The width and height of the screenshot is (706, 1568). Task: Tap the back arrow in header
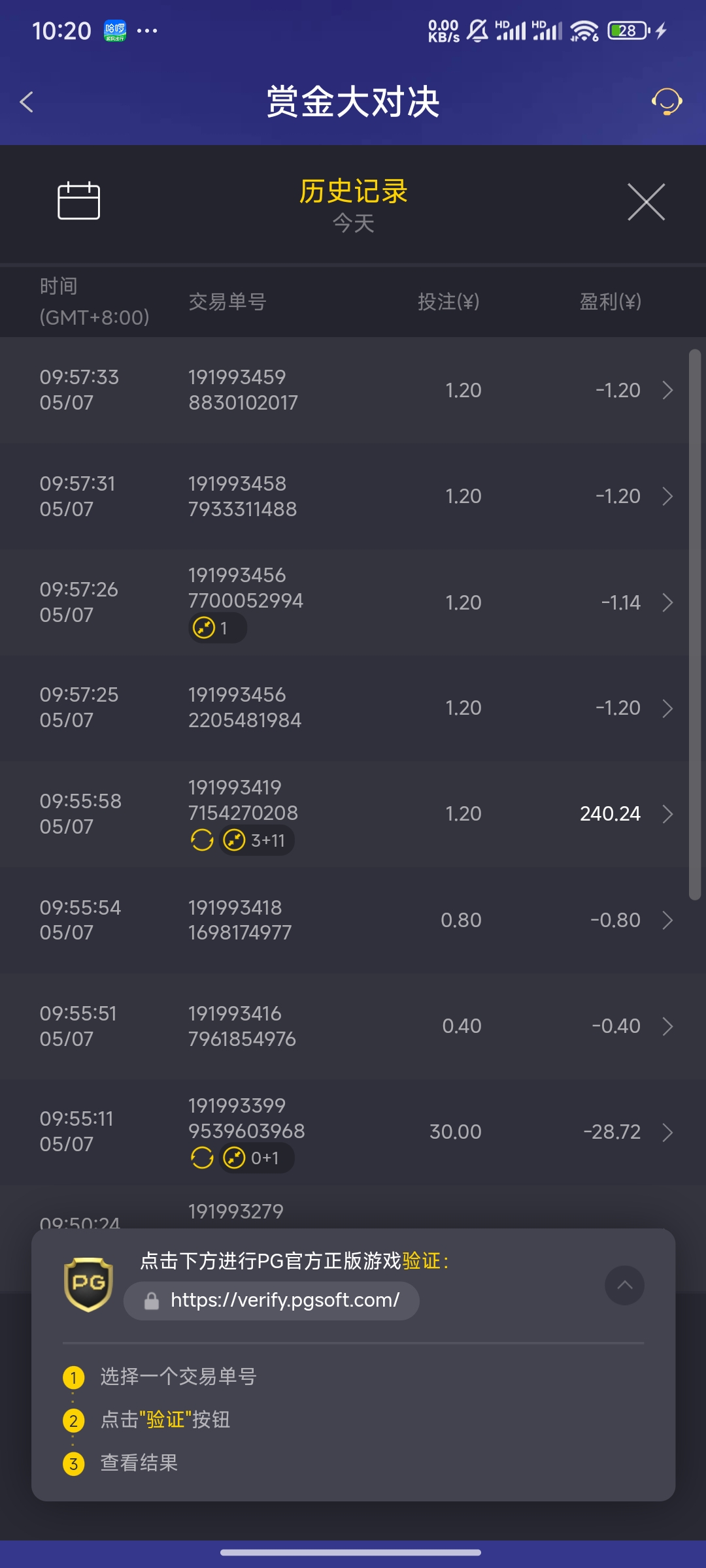point(27,102)
